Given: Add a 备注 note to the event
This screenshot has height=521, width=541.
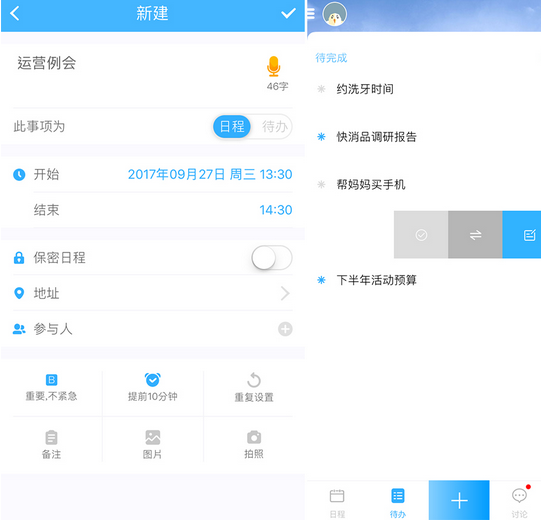Looking at the screenshot, I should [51, 445].
